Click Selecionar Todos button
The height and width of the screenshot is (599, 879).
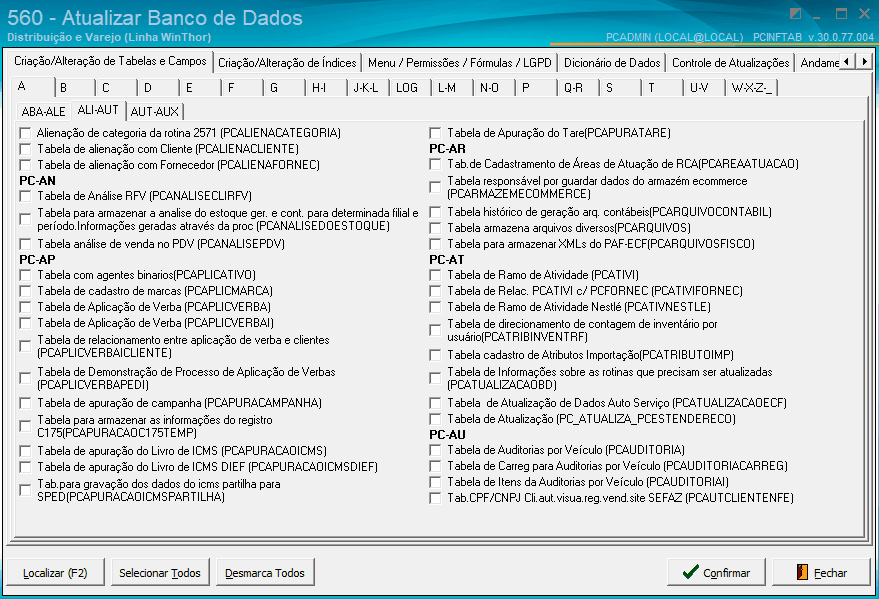pyautogui.click(x=160, y=573)
